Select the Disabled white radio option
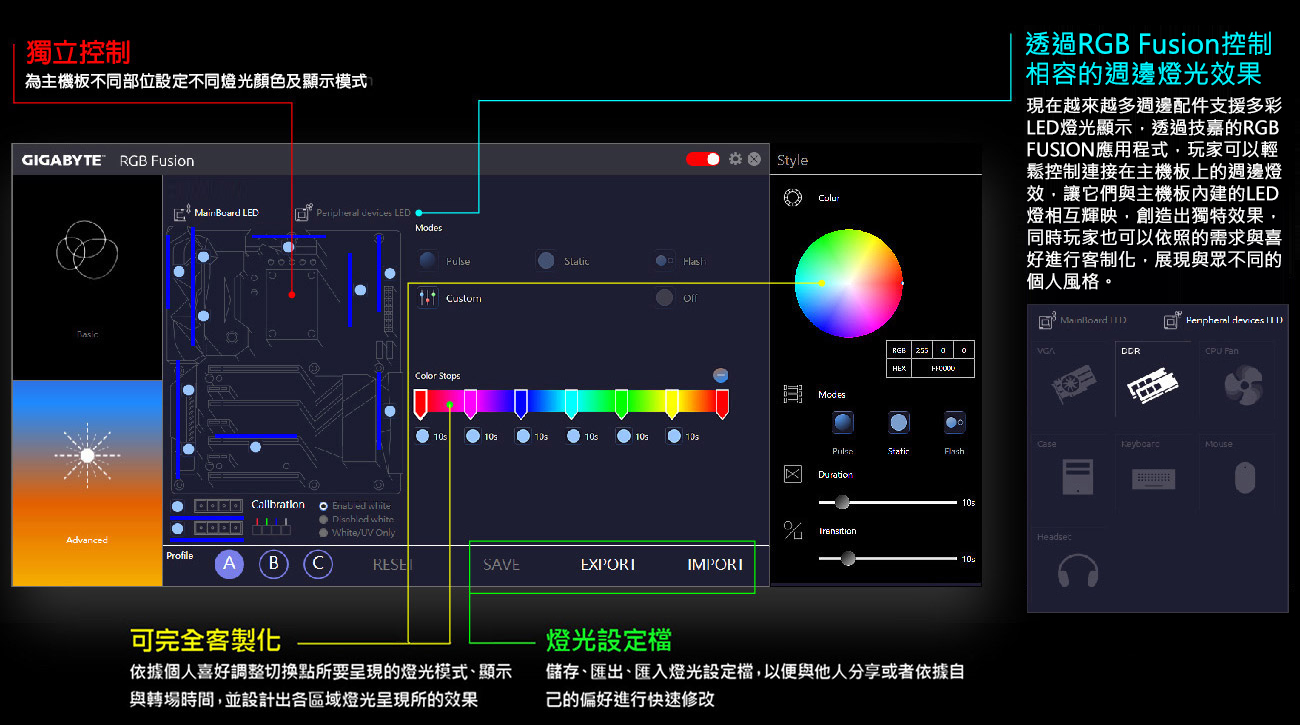The width and height of the screenshot is (1300, 725). (323, 520)
